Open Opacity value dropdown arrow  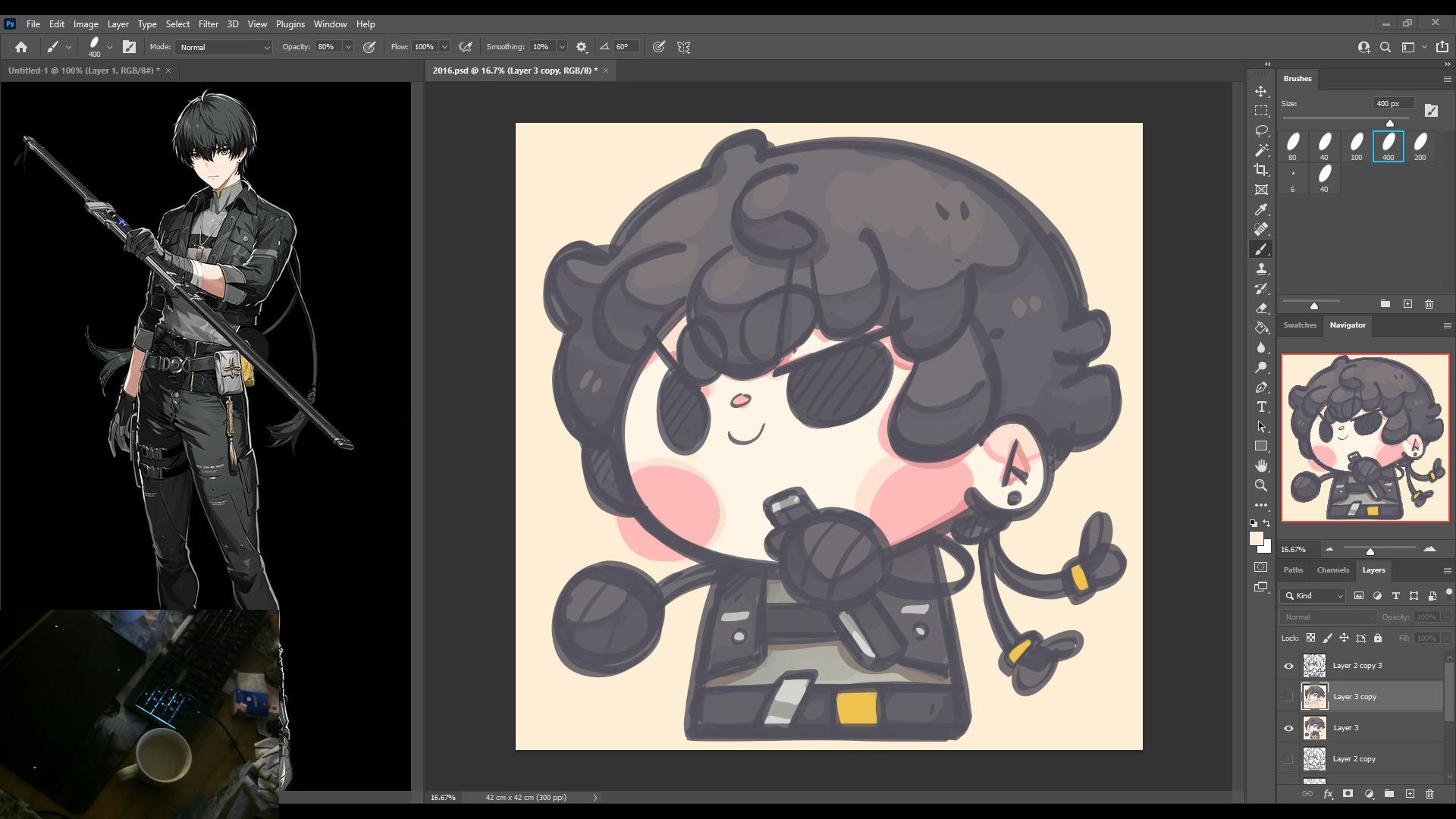tap(348, 47)
